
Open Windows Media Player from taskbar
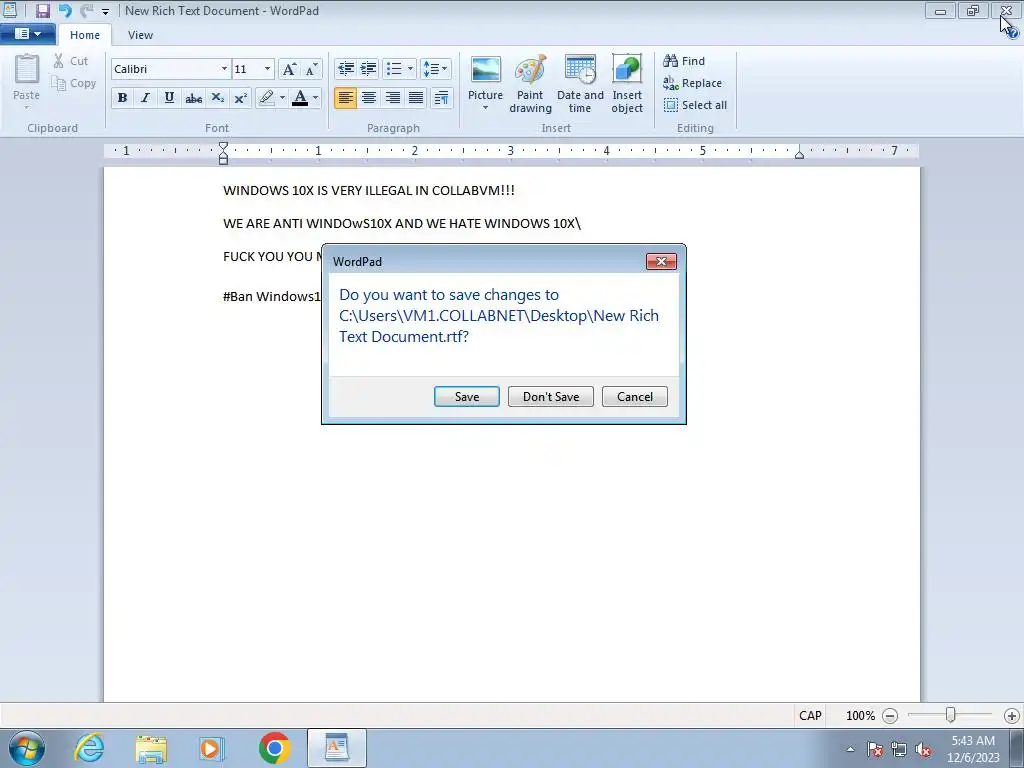point(212,748)
